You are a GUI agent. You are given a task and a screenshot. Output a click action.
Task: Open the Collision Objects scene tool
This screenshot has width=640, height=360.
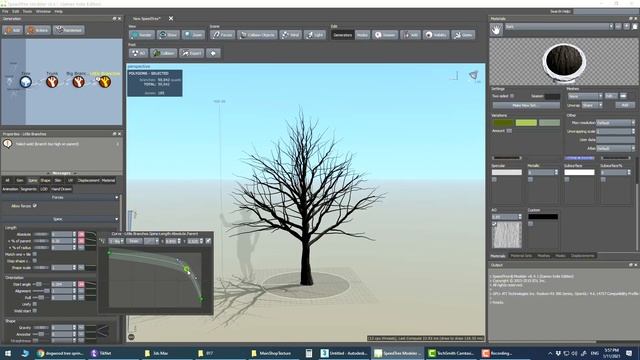click(257, 35)
